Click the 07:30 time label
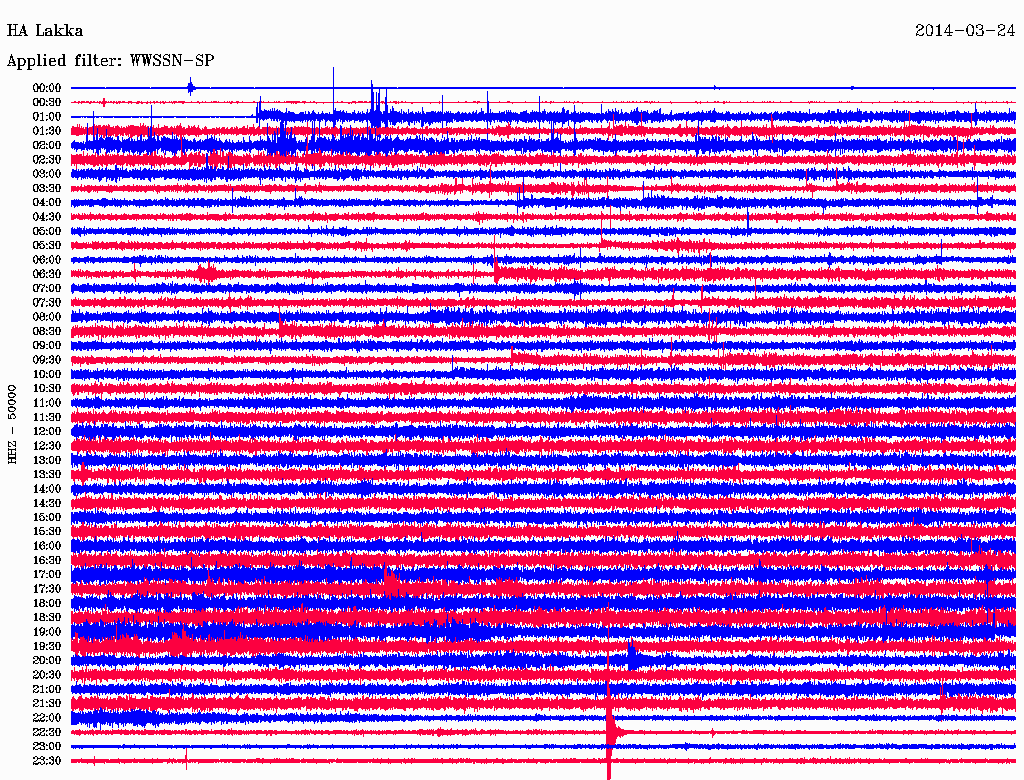 [47, 302]
